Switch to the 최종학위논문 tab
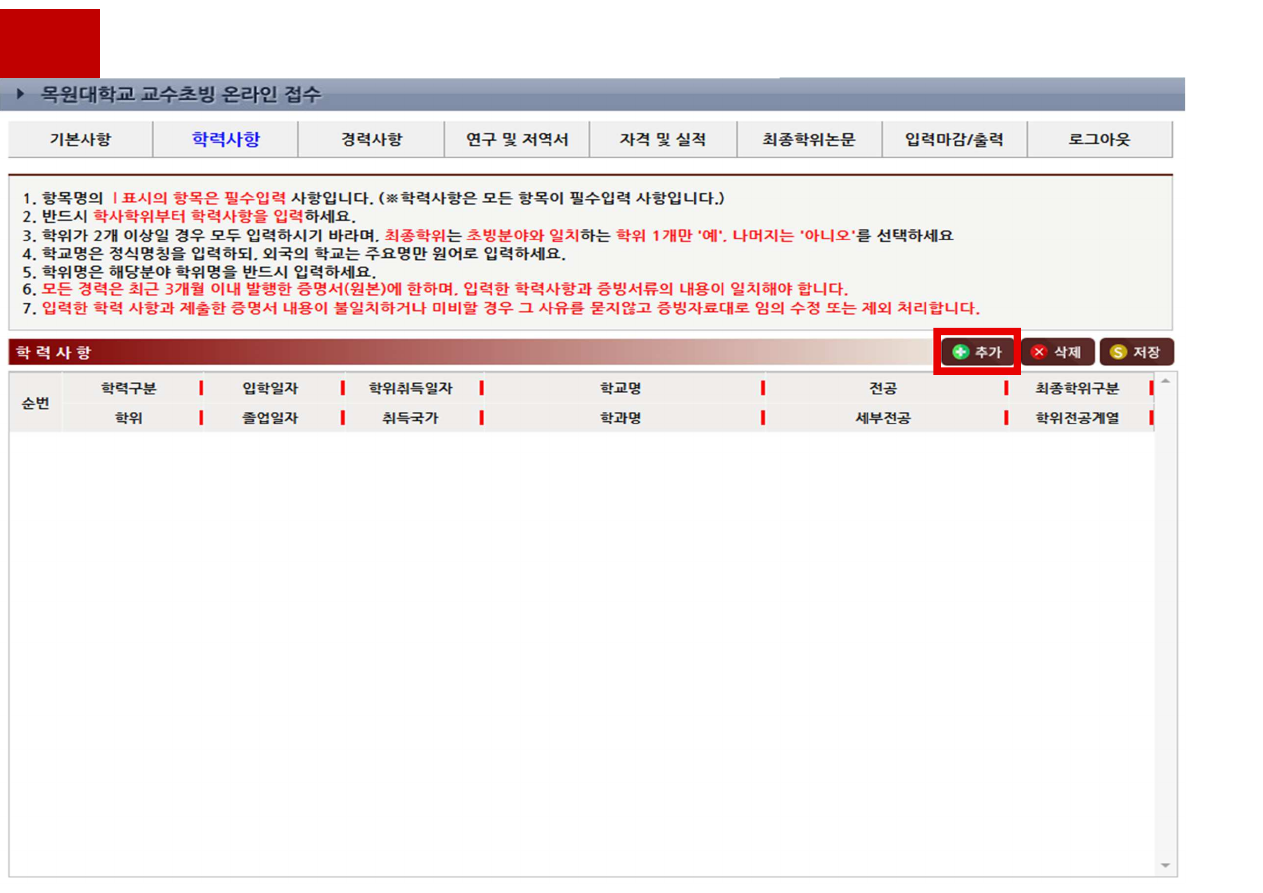Viewport: 1263px width, 893px height. pyautogui.click(x=808, y=140)
